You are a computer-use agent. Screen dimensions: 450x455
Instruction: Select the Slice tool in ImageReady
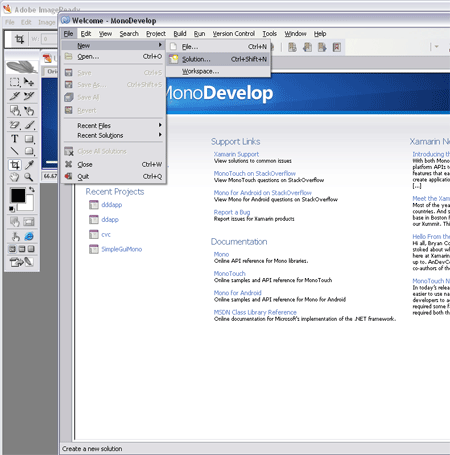[14, 96]
